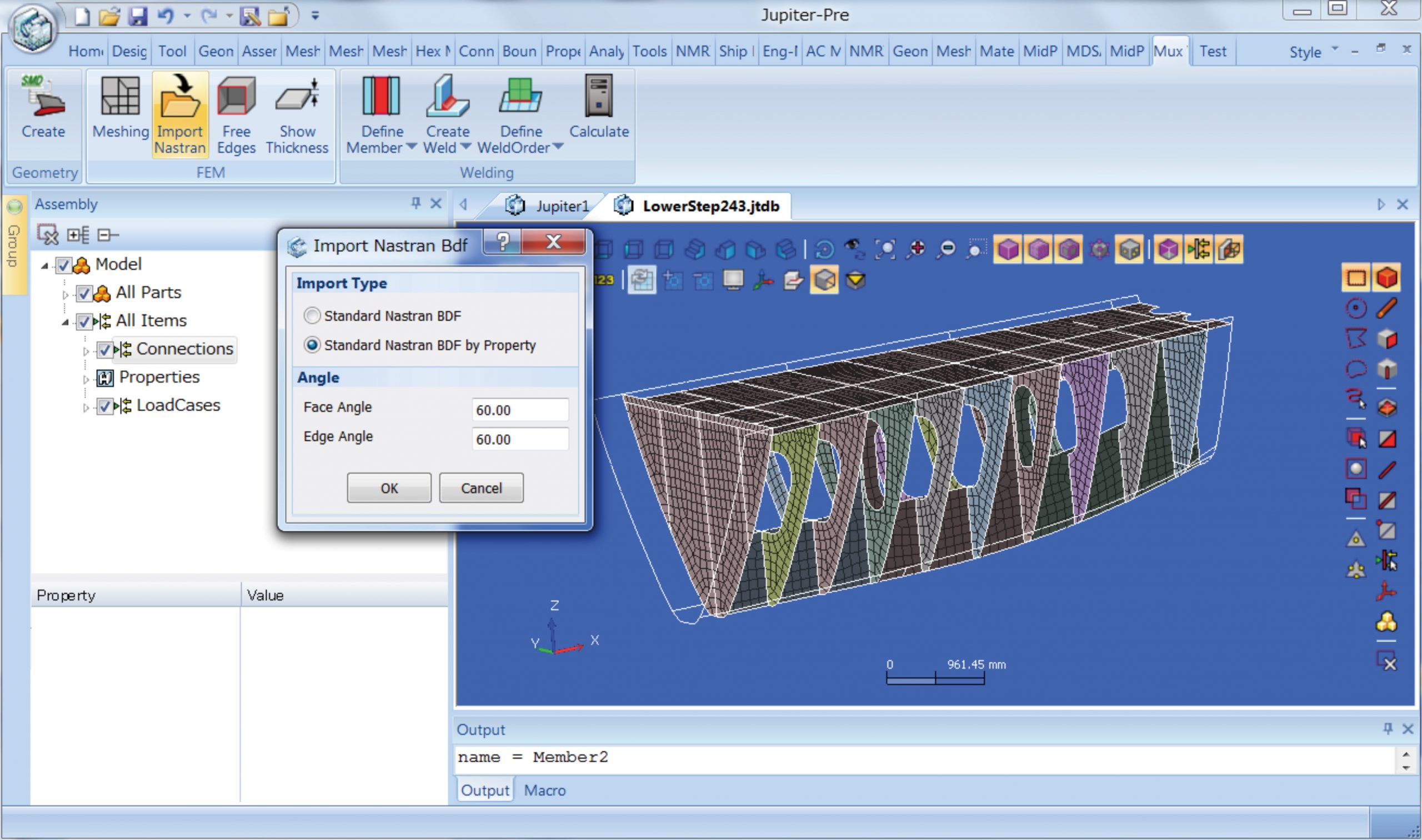Screen dimensions: 1422x840
Task: Click the help question mark button
Action: (x=502, y=242)
